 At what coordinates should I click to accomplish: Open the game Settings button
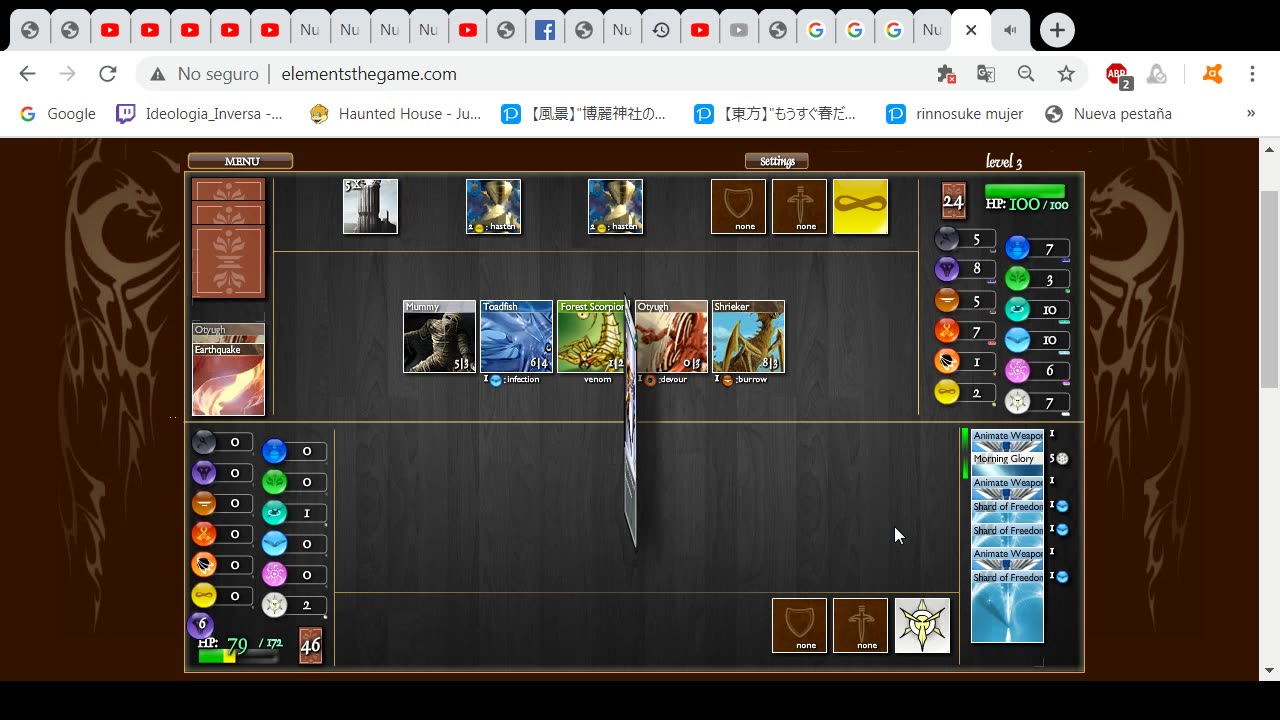point(777,161)
